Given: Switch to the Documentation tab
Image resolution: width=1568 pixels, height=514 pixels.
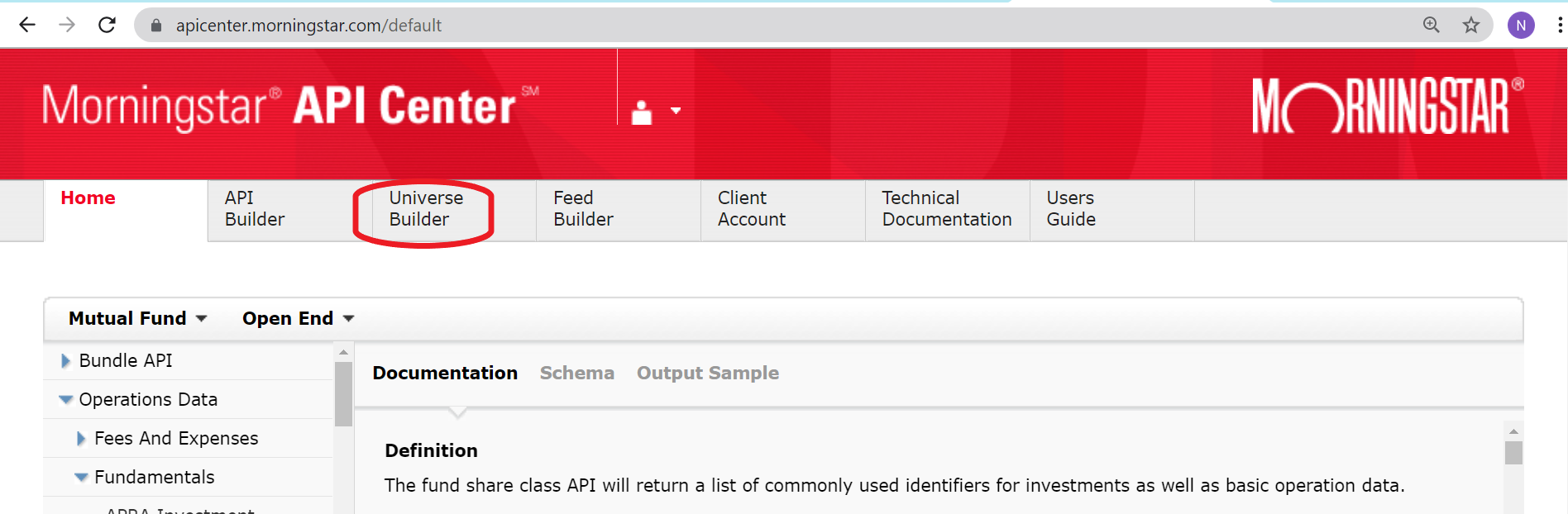Looking at the screenshot, I should pos(445,373).
